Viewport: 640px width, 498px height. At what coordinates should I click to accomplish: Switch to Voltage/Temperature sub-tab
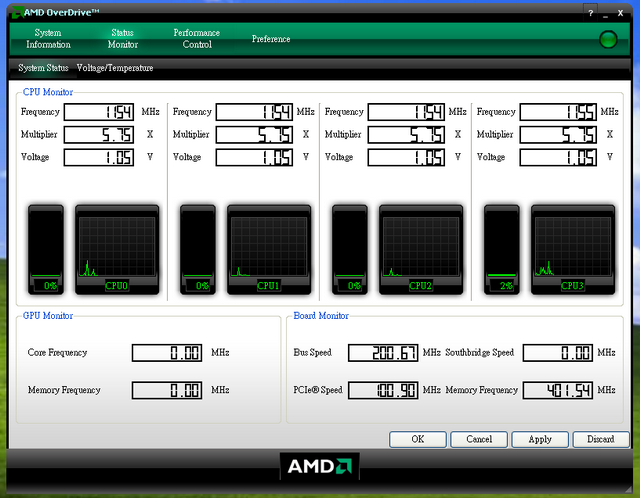pos(115,68)
